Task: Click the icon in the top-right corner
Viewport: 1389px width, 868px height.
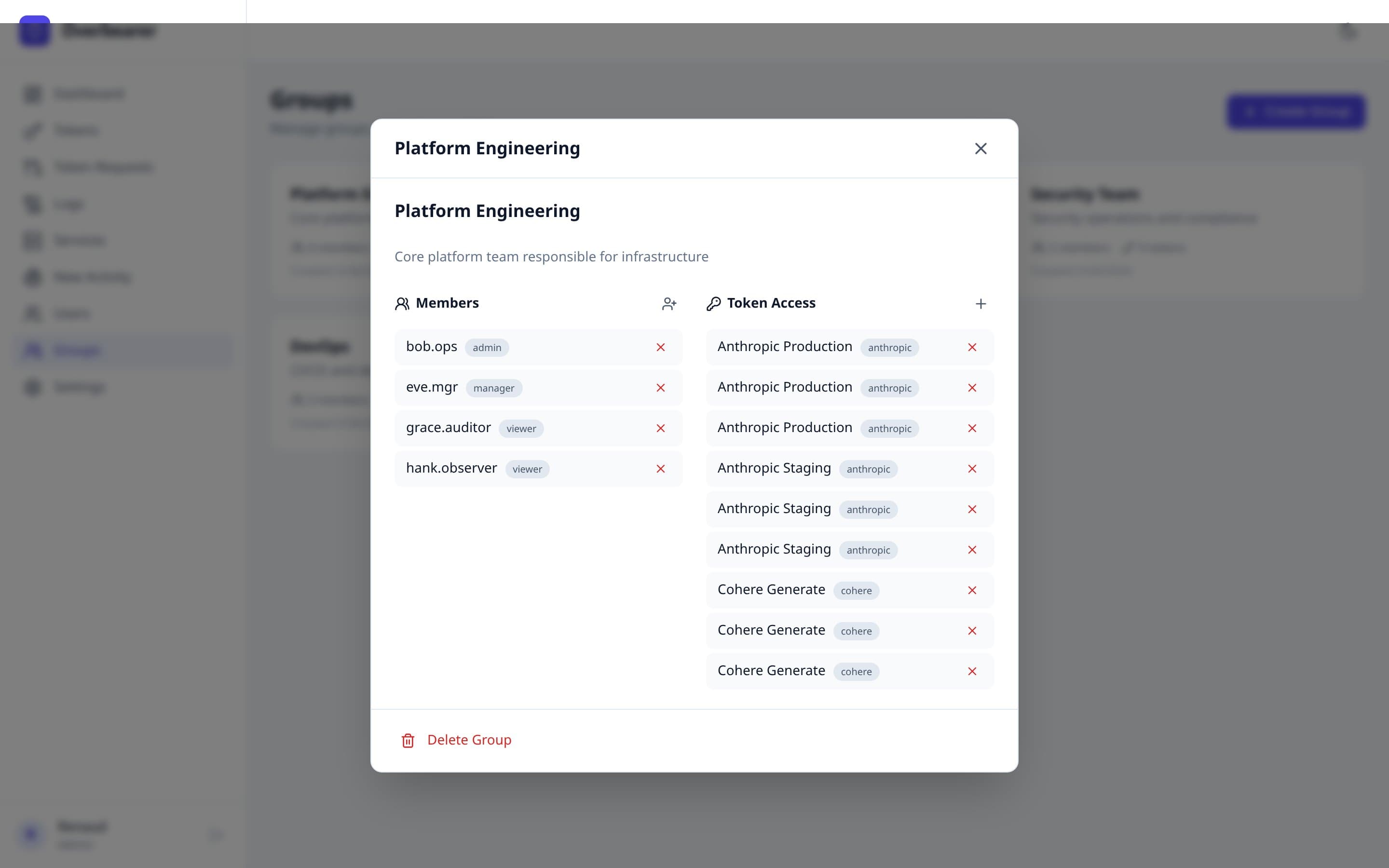Action: [1348, 33]
